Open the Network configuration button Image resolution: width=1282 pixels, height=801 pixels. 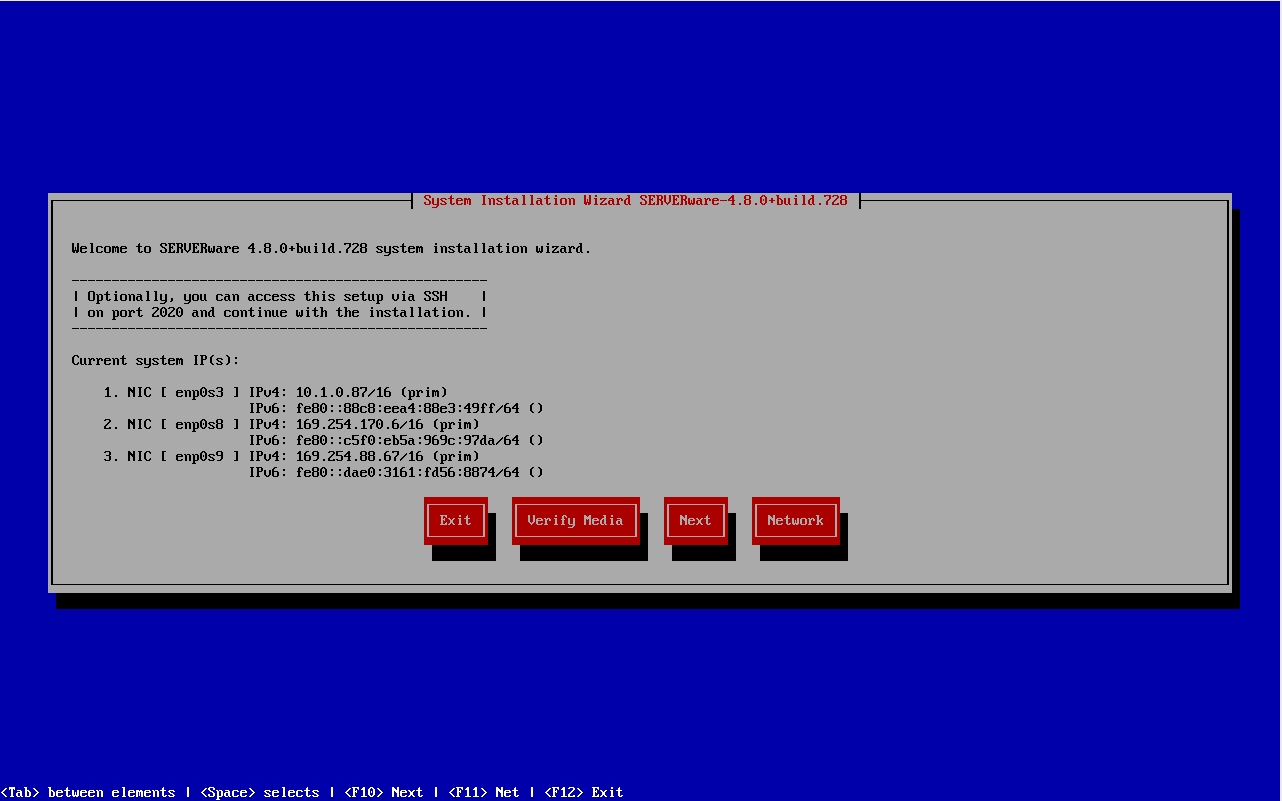point(796,520)
